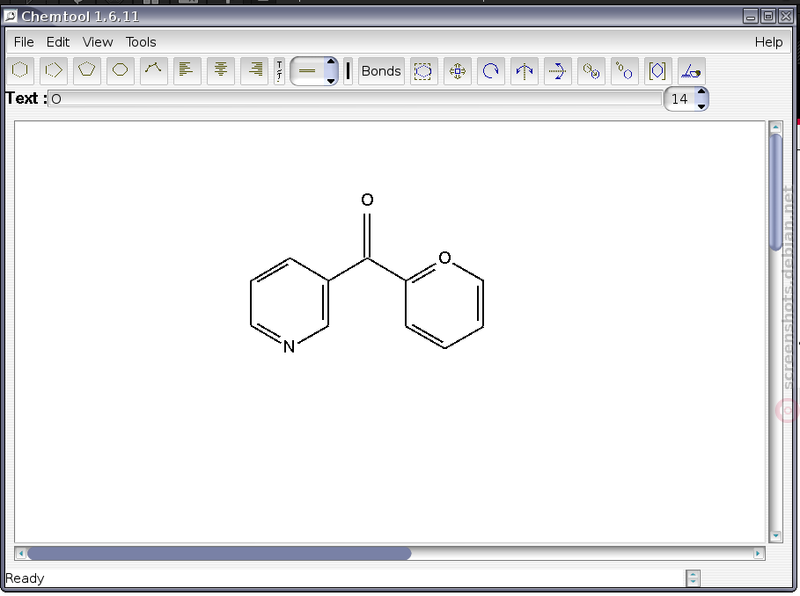800x596 pixels.
Task: Click the marquee select icon
Action: pyautogui.click(x=423, y=71)
